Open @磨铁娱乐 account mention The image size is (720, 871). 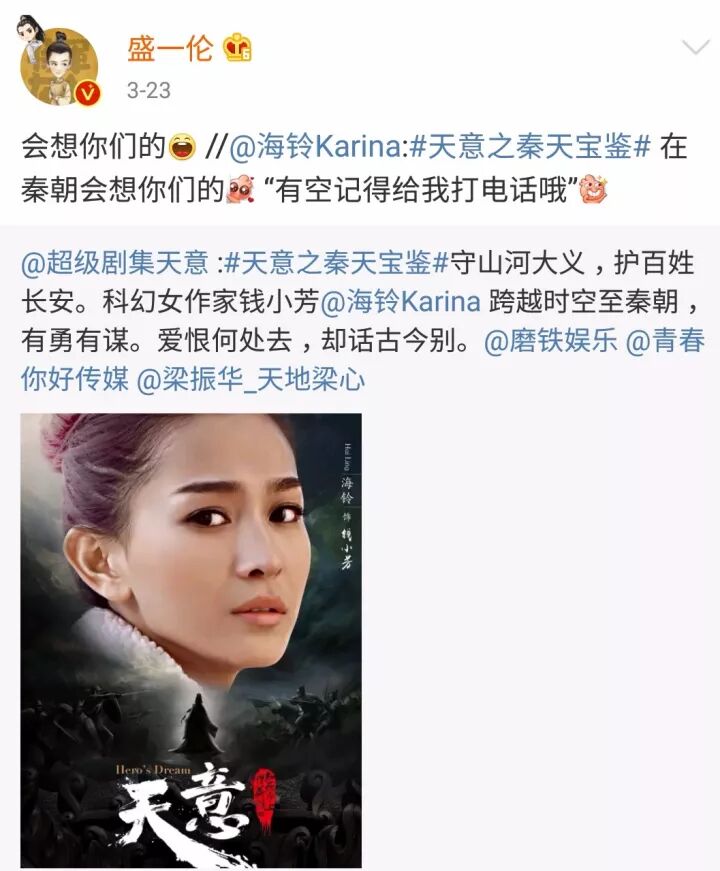(551, 341)
